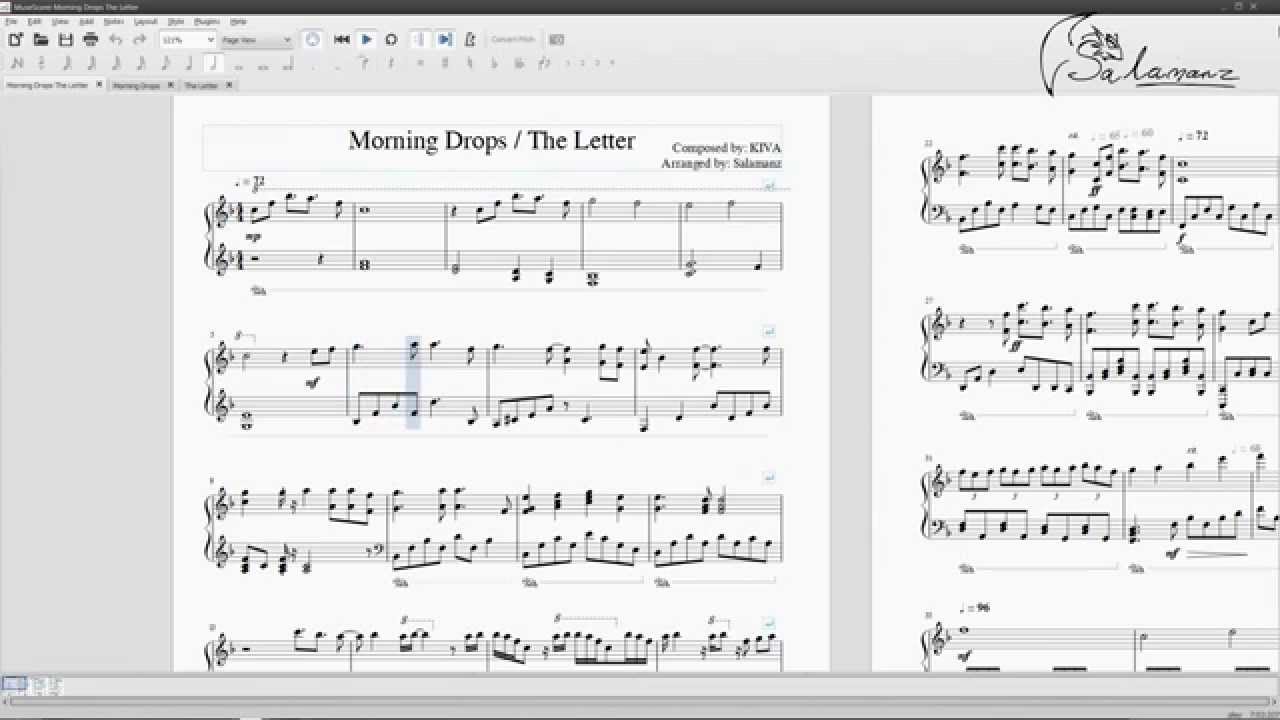This screenshot has width=1280, height=720.
Task: Undo the last action
Action: click(x=115, y=40)
